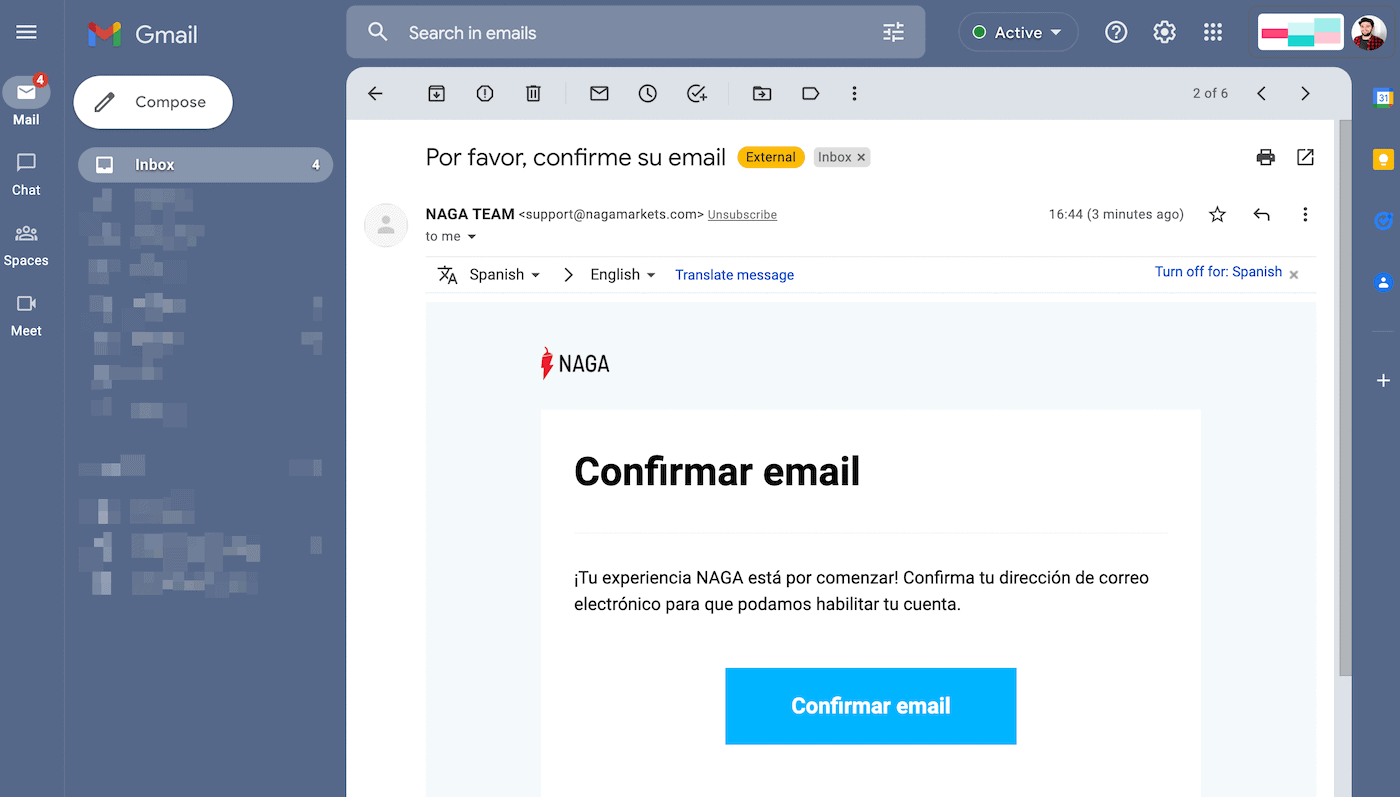Open the Active status dropdown
Image resolution: width=1400 pixels, height=797 pixels.
point(1018,33)
